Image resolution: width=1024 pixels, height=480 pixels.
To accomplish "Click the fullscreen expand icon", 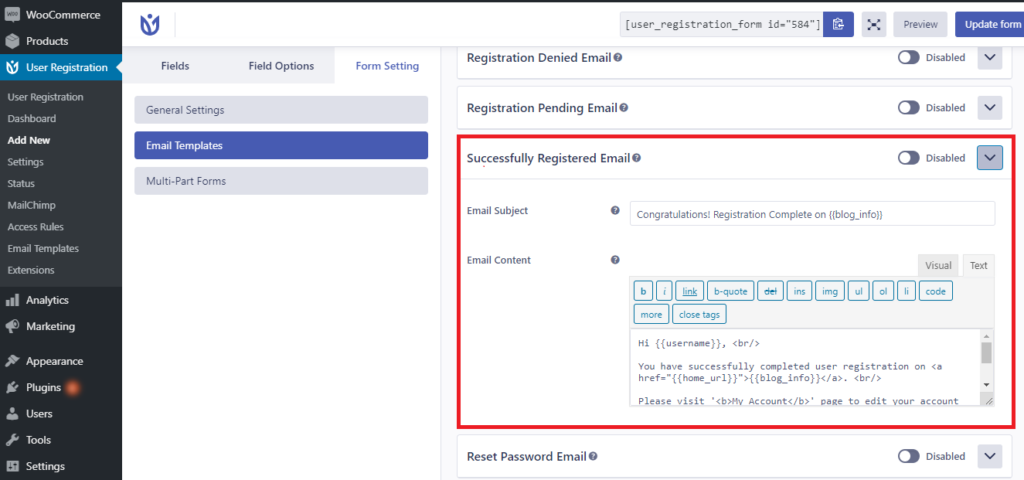I will coord(874,24).
